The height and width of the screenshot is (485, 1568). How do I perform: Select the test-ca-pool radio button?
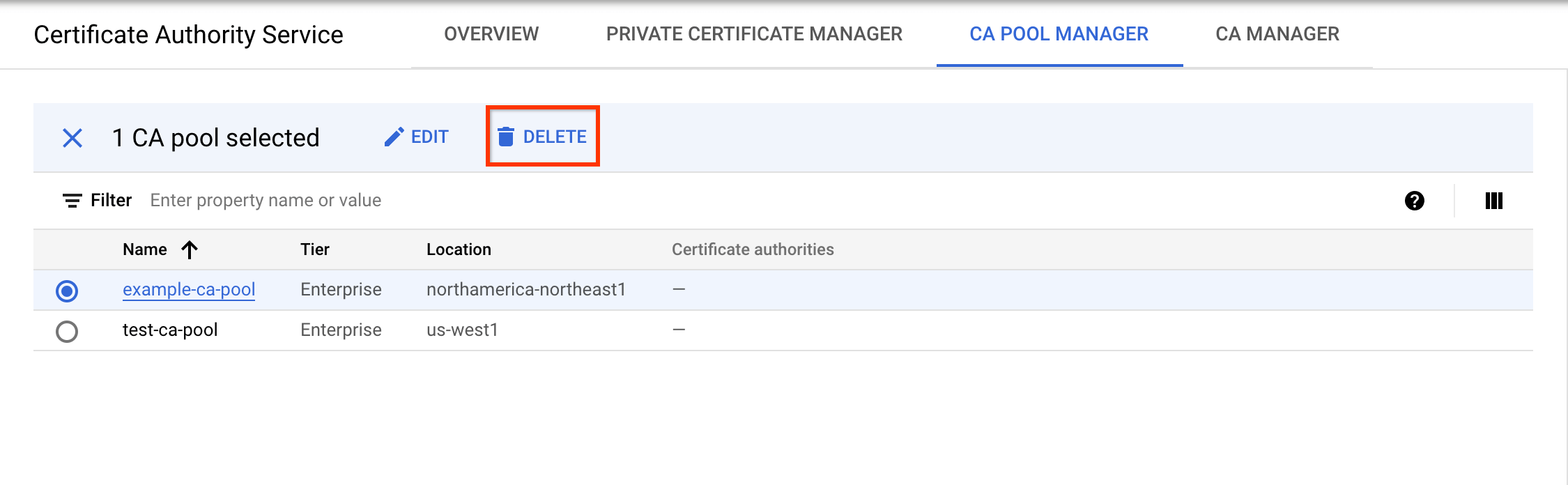click(67, 331)
